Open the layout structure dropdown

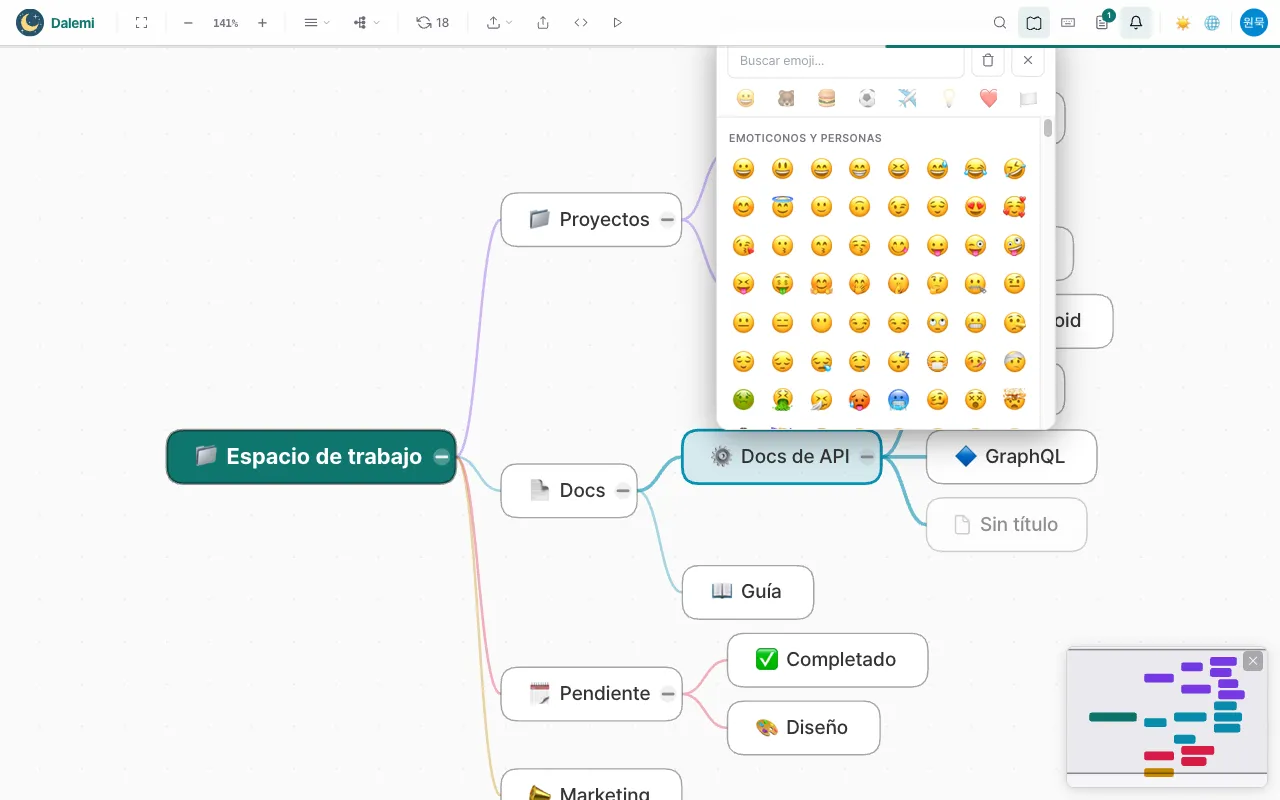[x=366, y=22]
